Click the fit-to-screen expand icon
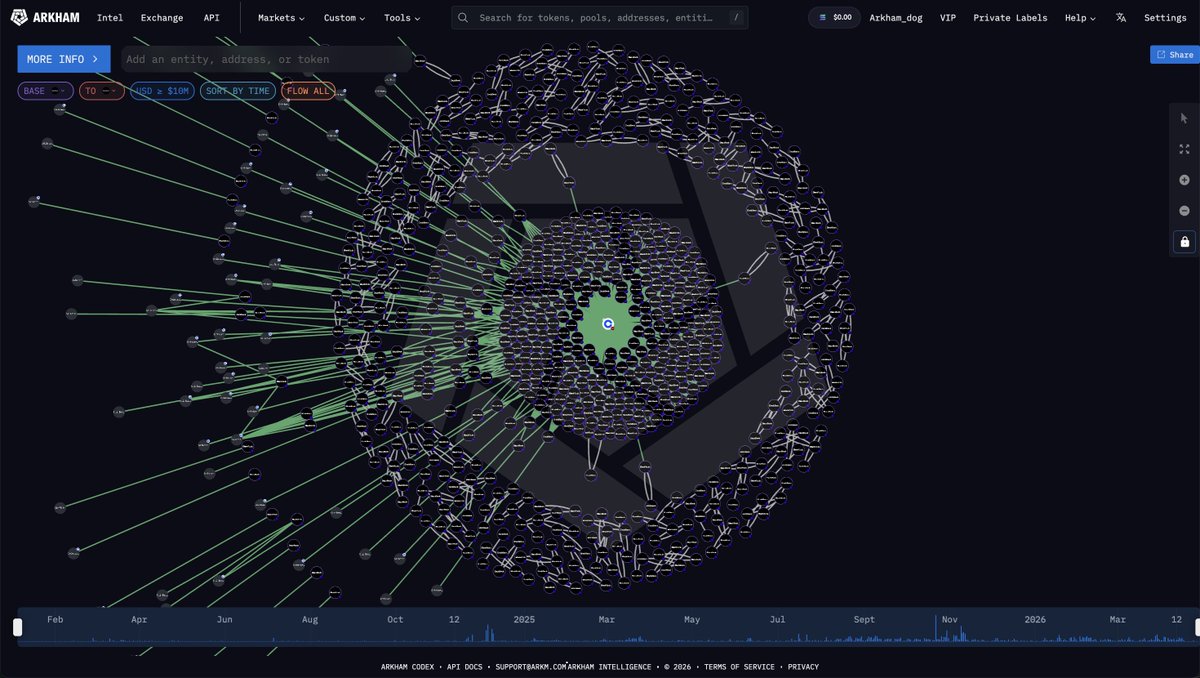 (1185, 149)
